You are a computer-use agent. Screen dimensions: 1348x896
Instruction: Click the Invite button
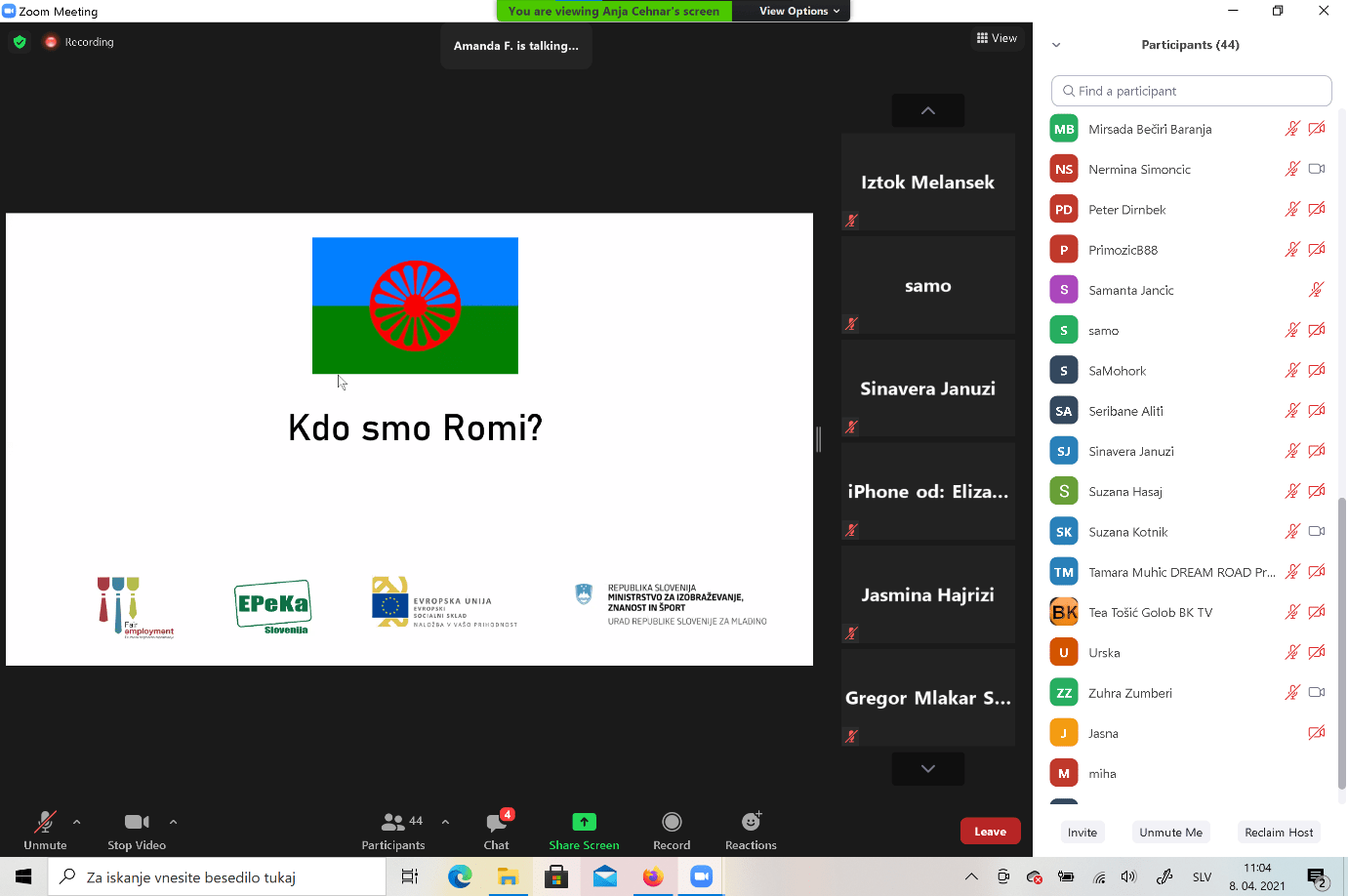click(x=1082, y=833)
